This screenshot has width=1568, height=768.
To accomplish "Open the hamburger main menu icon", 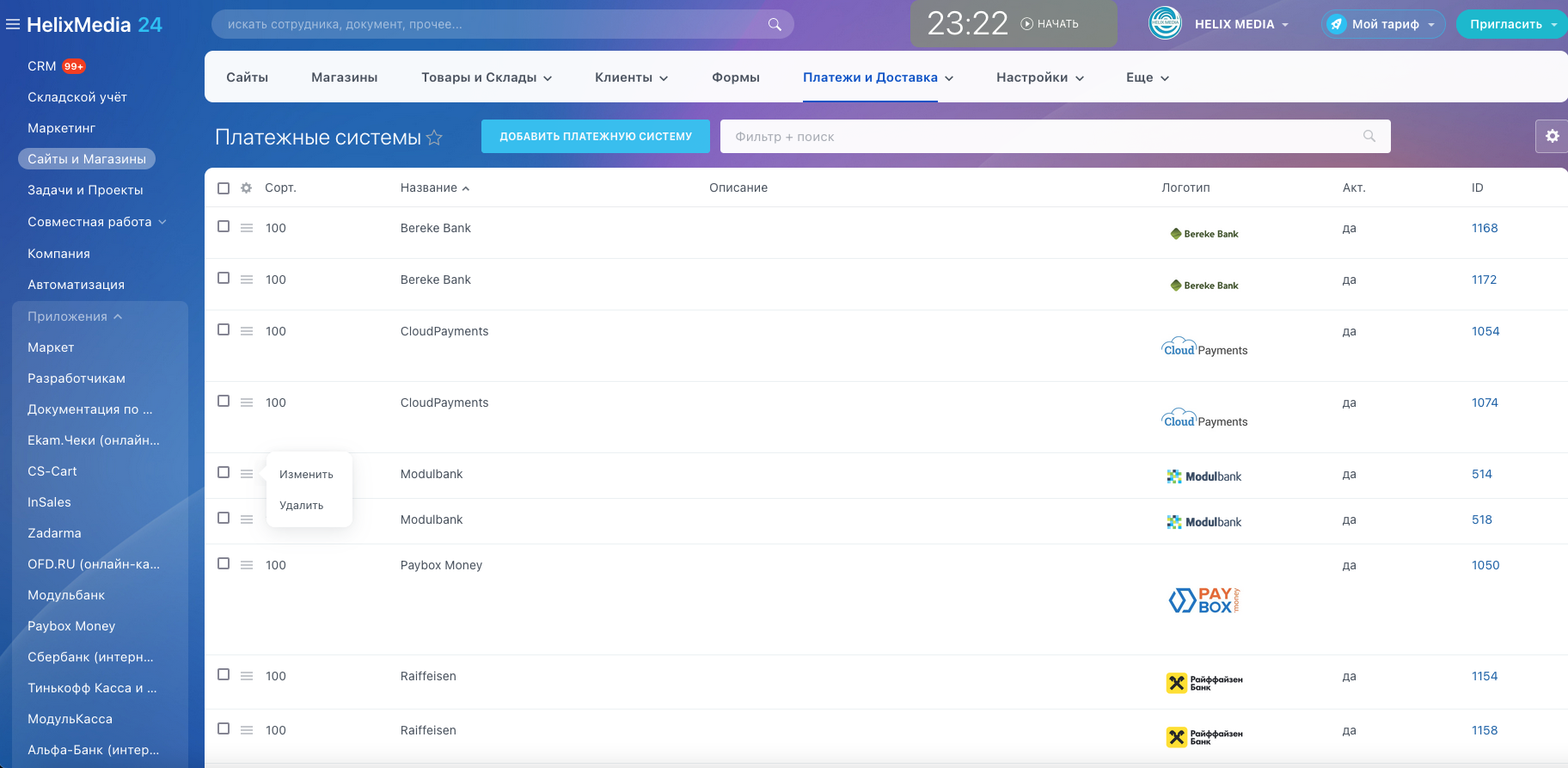I will 13,25.
